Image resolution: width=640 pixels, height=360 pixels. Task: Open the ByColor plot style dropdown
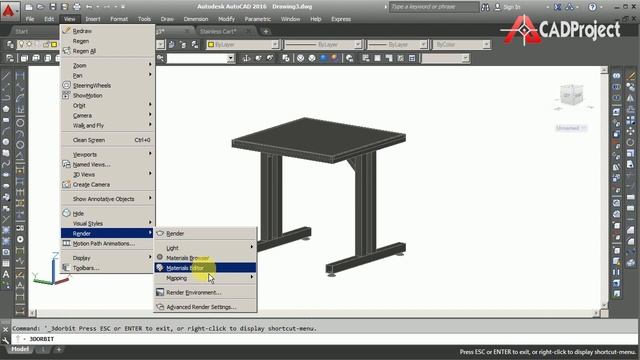coord(461,44)
